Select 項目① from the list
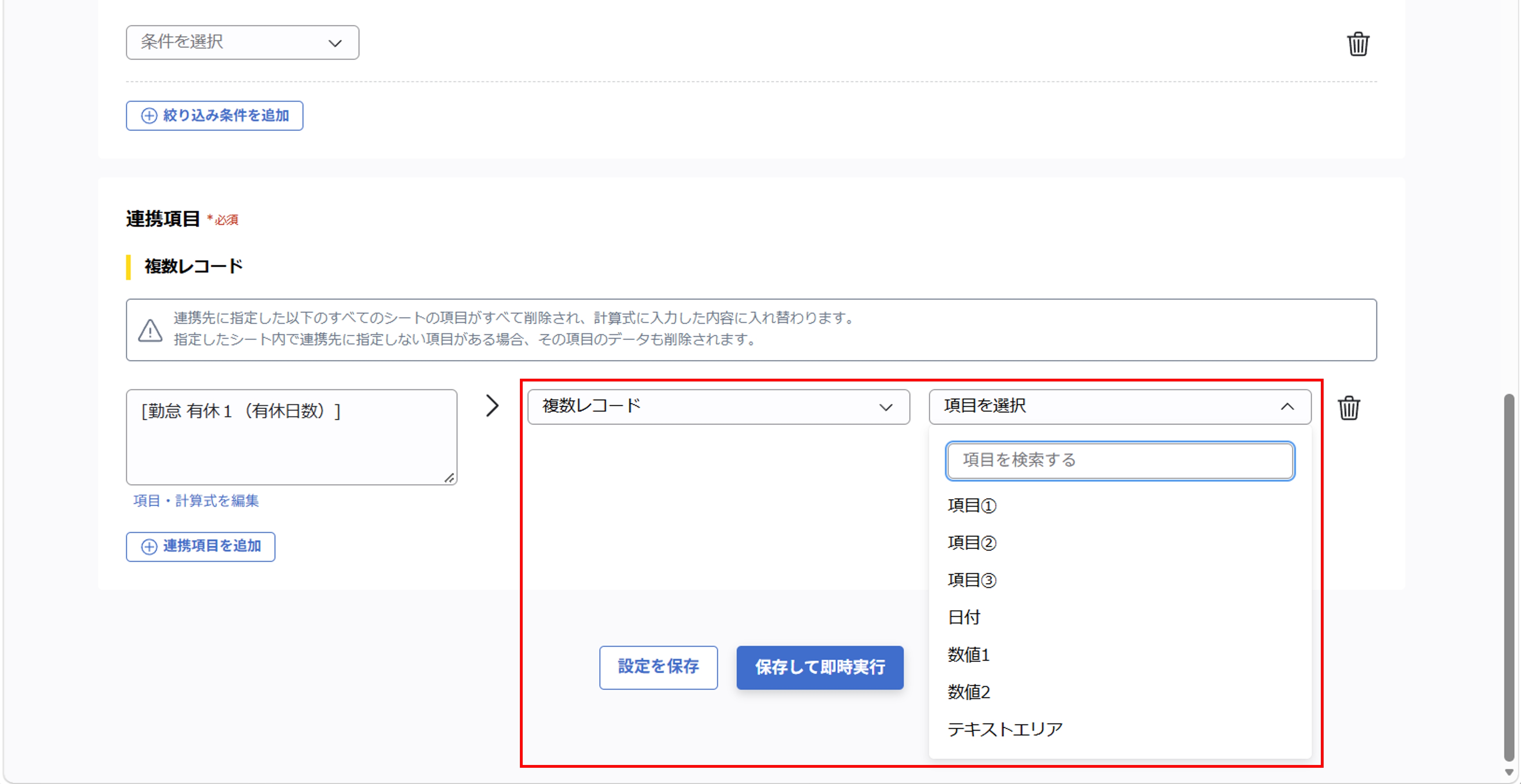 tap(972, 506)
